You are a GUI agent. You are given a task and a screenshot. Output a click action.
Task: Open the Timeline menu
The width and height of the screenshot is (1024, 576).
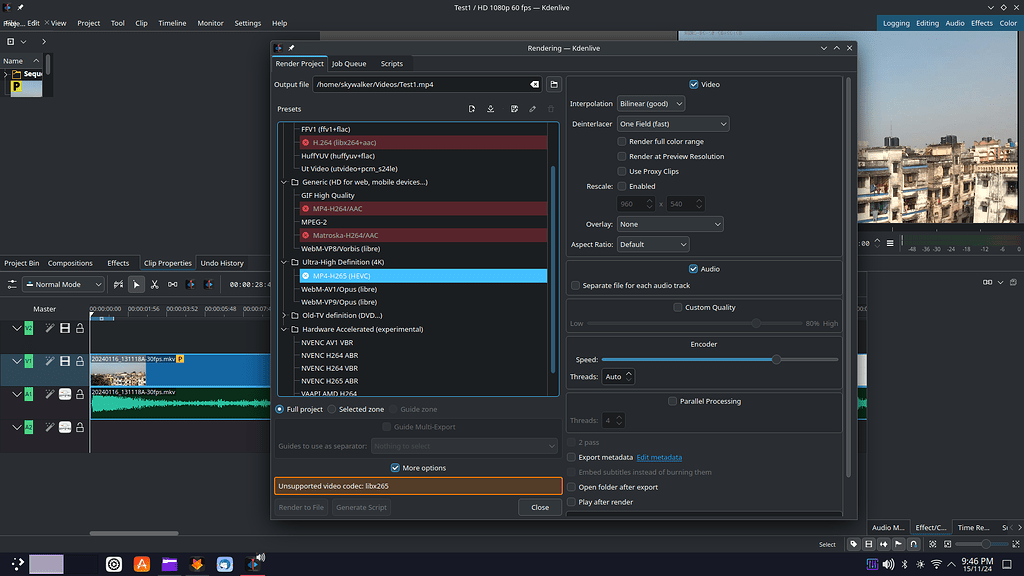172,23
